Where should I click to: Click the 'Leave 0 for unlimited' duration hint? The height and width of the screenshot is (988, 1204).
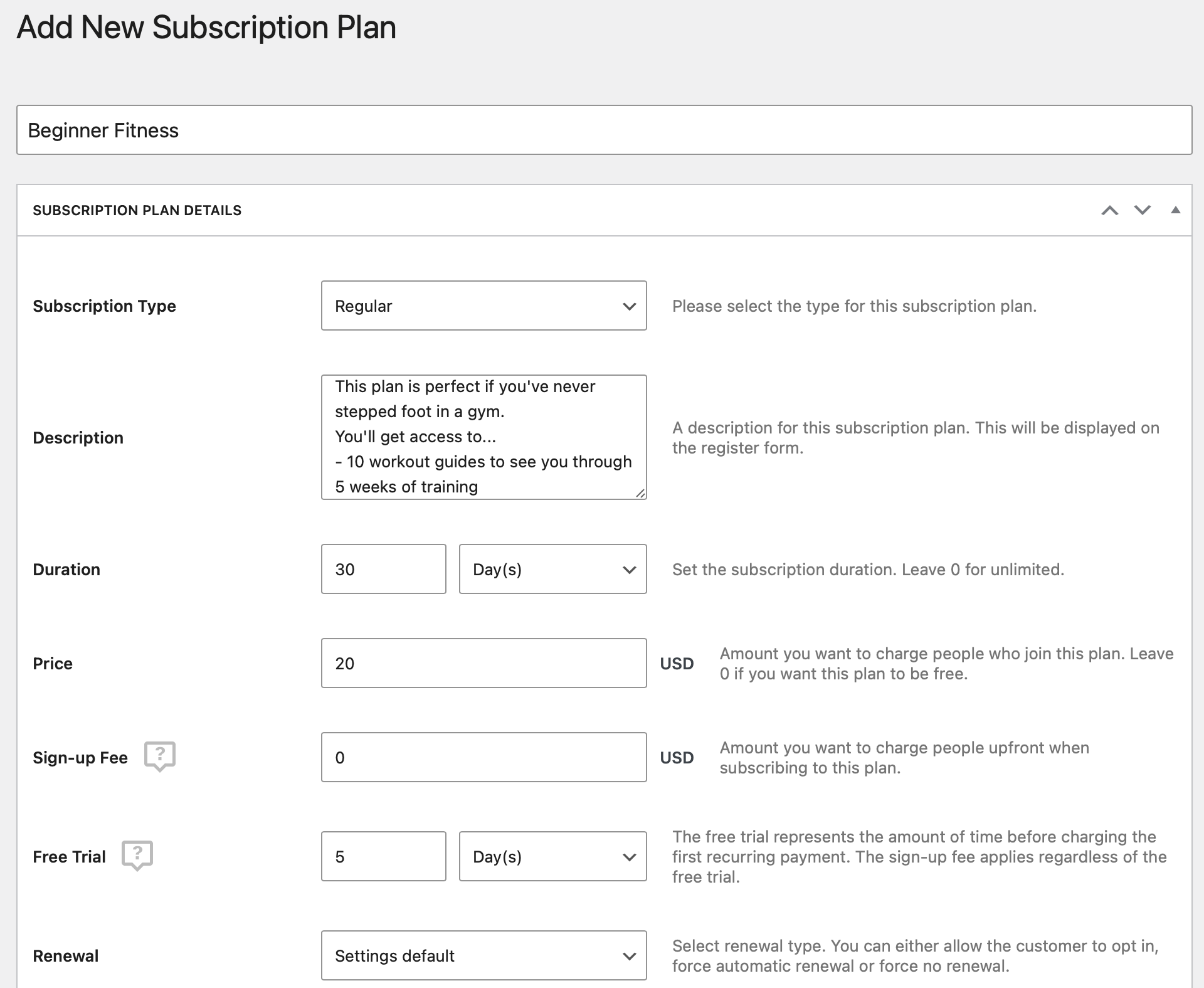[x=868, y=570]
